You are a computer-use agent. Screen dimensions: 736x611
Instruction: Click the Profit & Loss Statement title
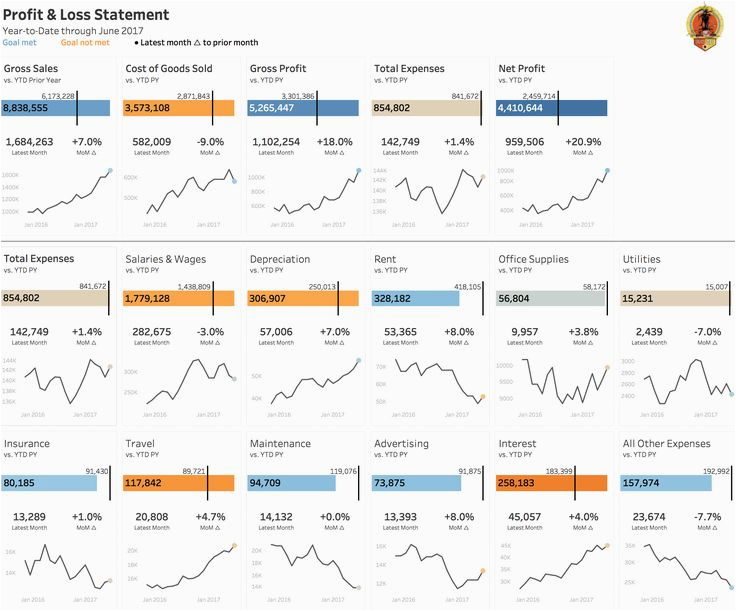86,15
